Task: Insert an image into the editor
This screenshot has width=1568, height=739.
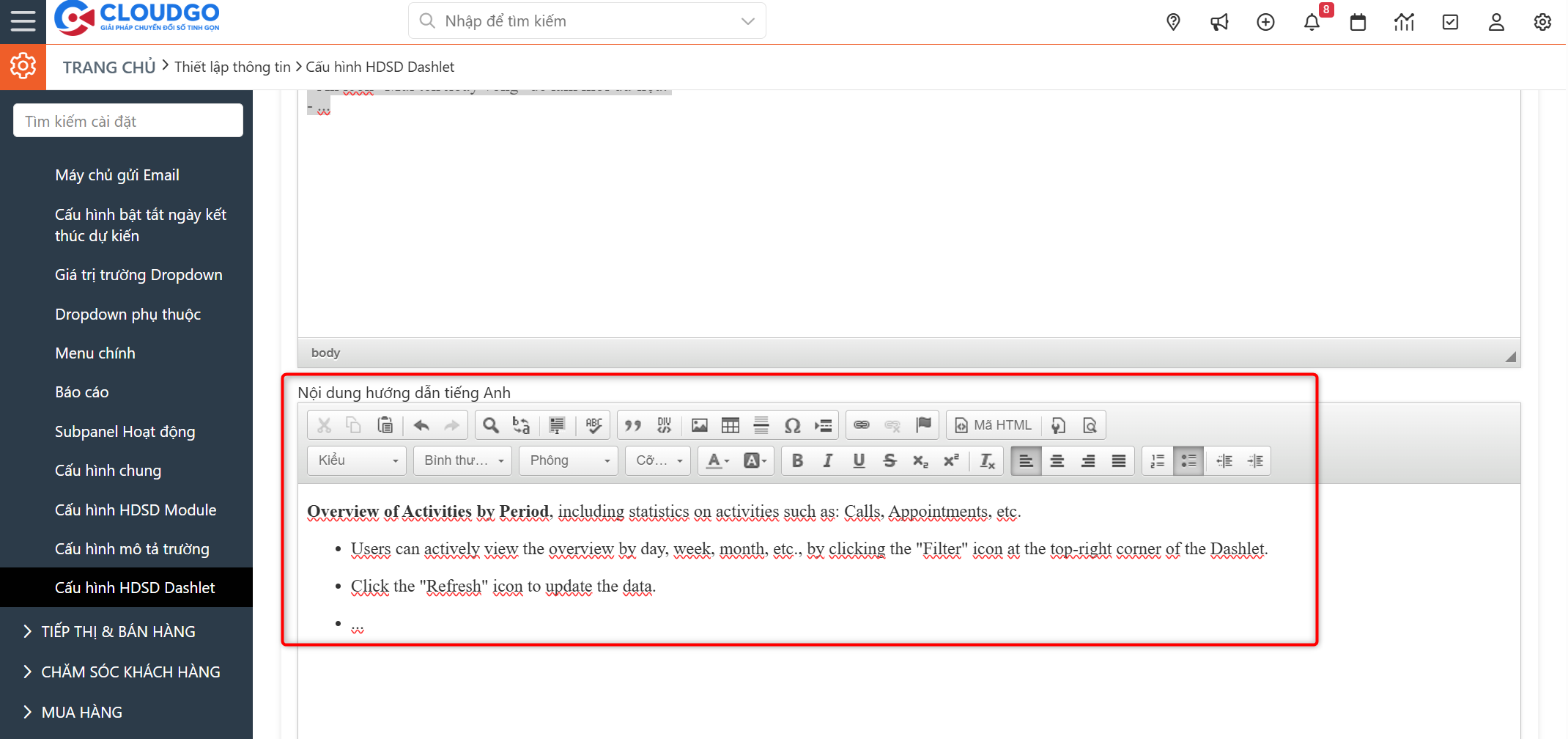Action: [700, 425]
